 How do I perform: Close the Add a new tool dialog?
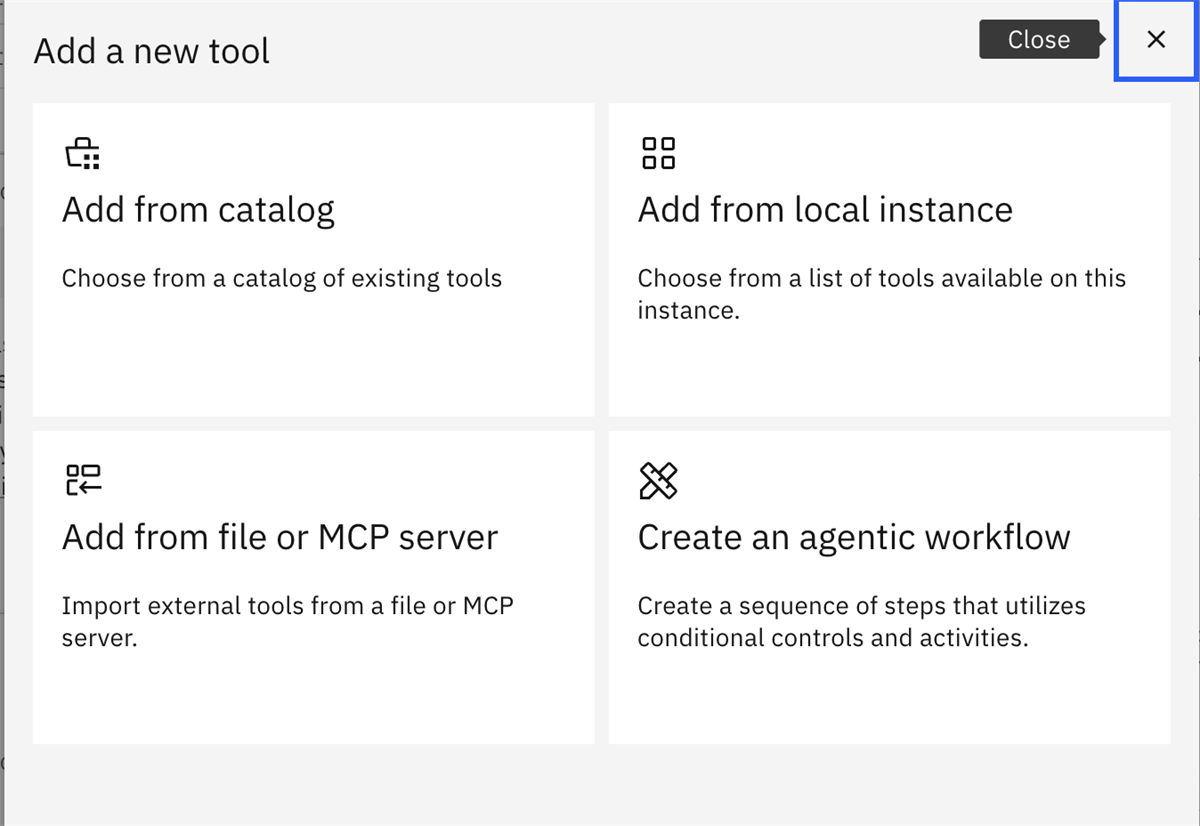[x=1156, y=40]
